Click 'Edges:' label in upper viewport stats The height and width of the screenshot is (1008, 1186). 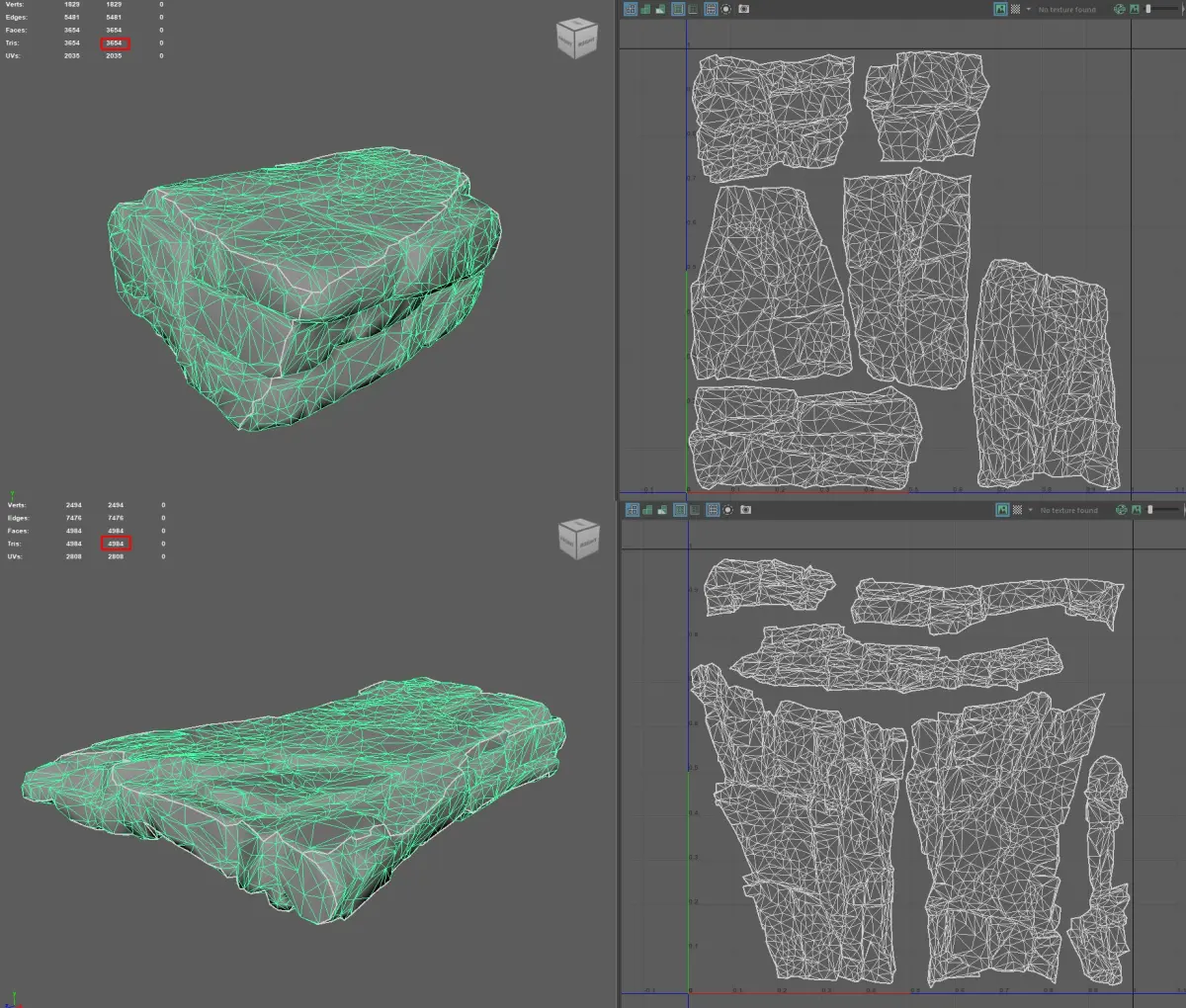click(x=17, y=18)
